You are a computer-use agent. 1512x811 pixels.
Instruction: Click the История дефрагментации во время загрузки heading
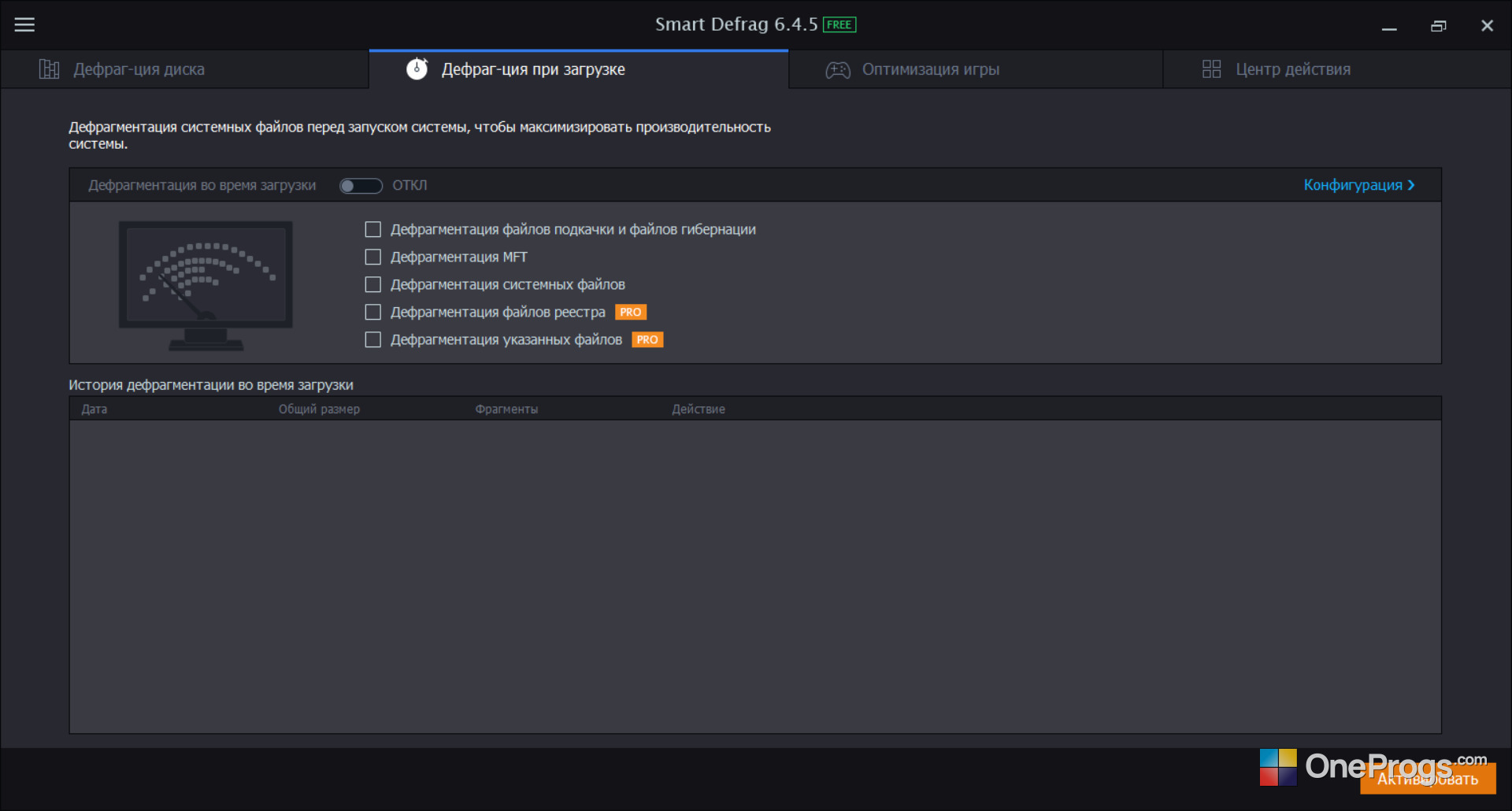click(211, 385)
